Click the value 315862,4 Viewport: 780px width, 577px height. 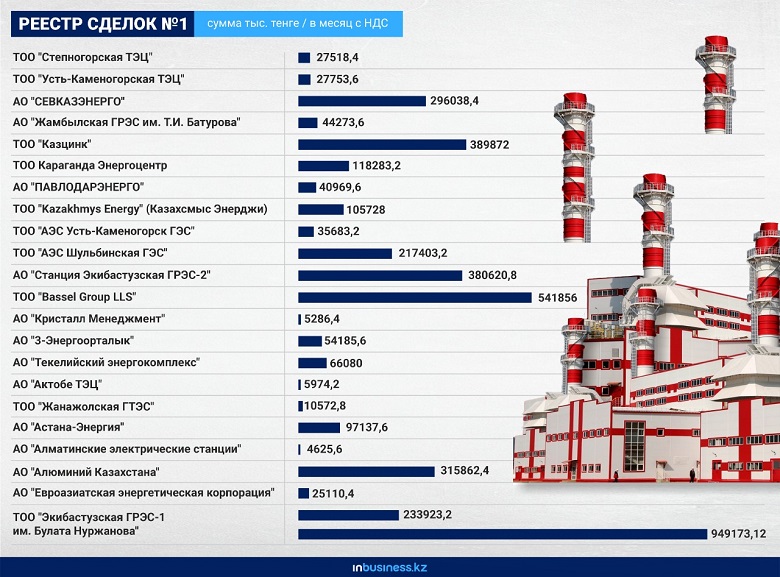464,471
